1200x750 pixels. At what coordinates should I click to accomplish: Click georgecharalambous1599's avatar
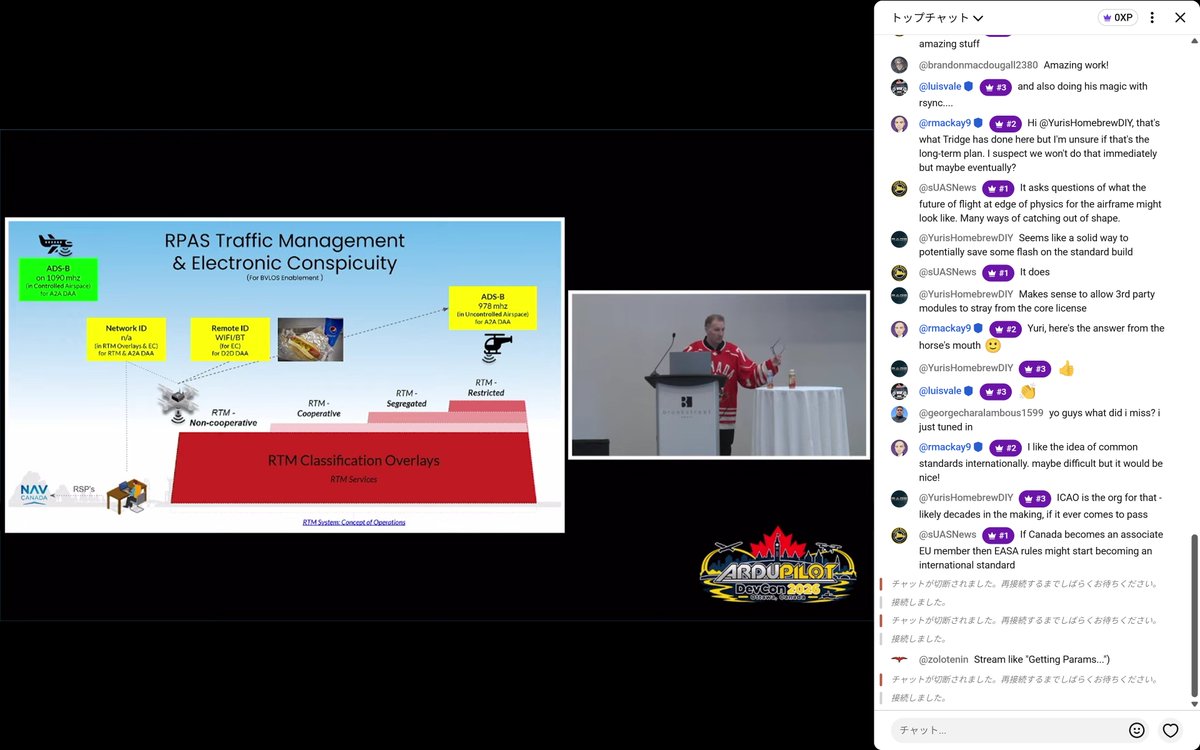coord(899,413)
